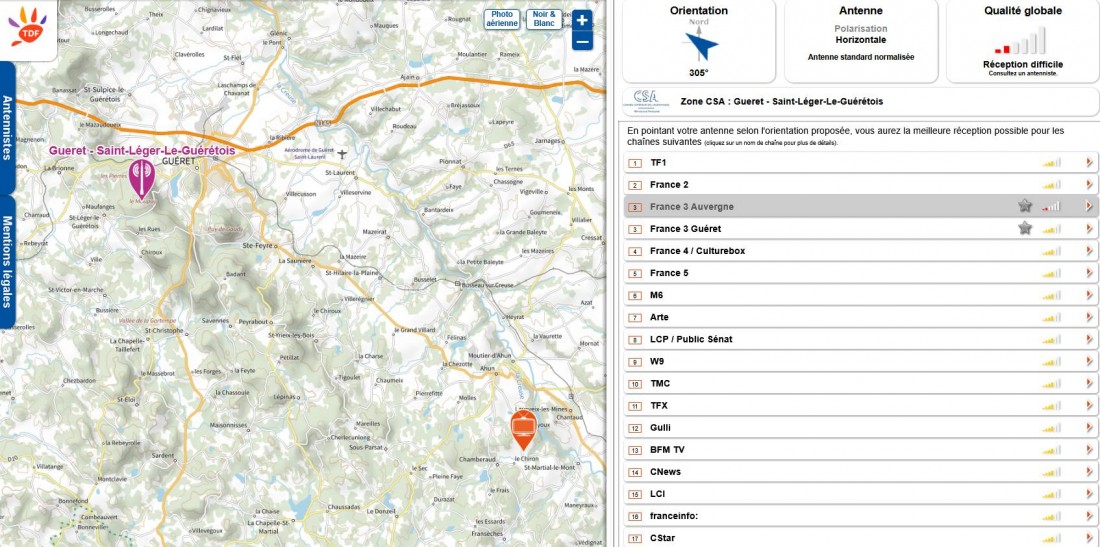Click the Gueret - Saint-Léger-Le-Guérétois map label
Viewport: 1100px width, 547px height.
(x=142, y=151)
